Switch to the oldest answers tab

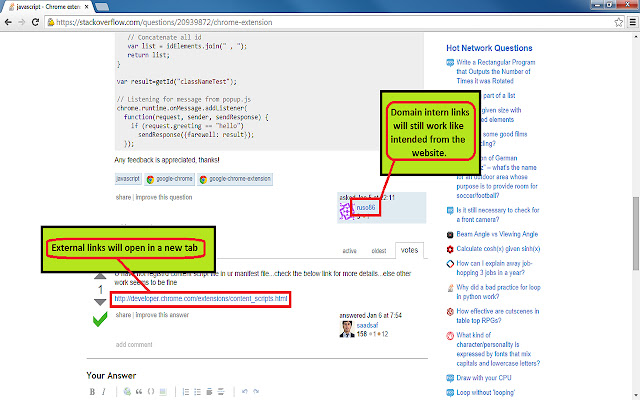(380, 250)
